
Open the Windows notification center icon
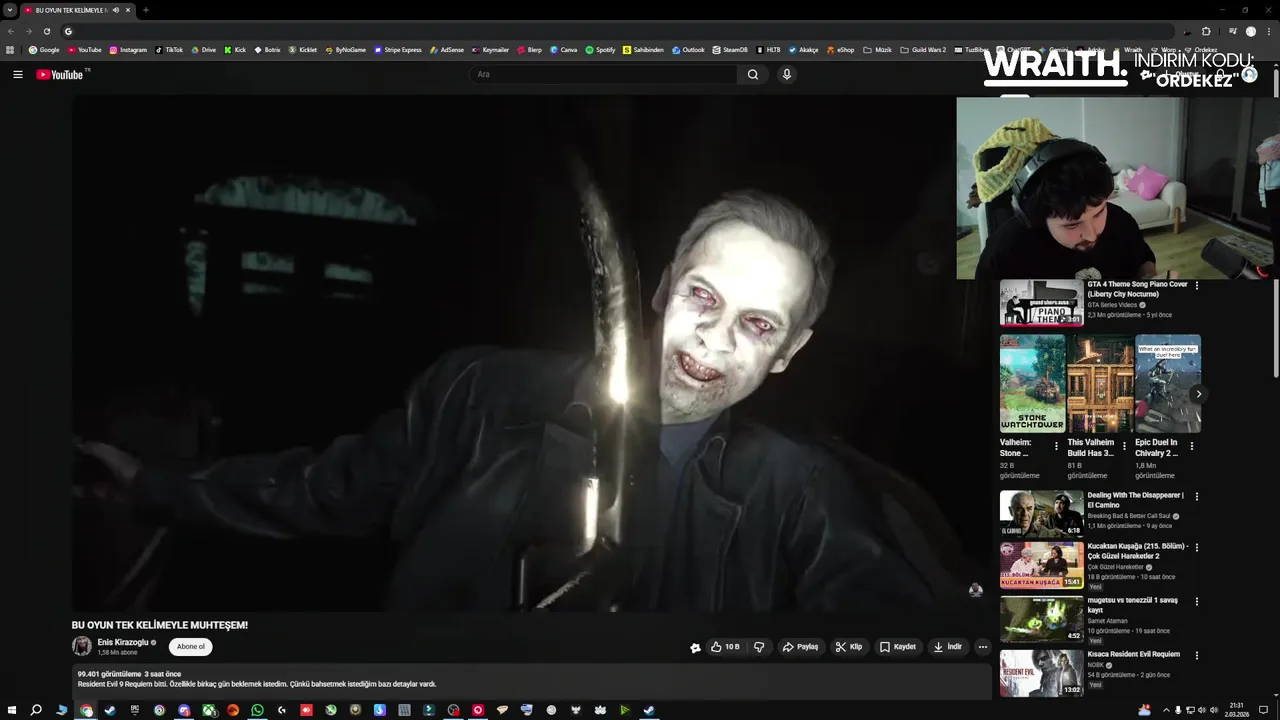(x=1264, y=710)
